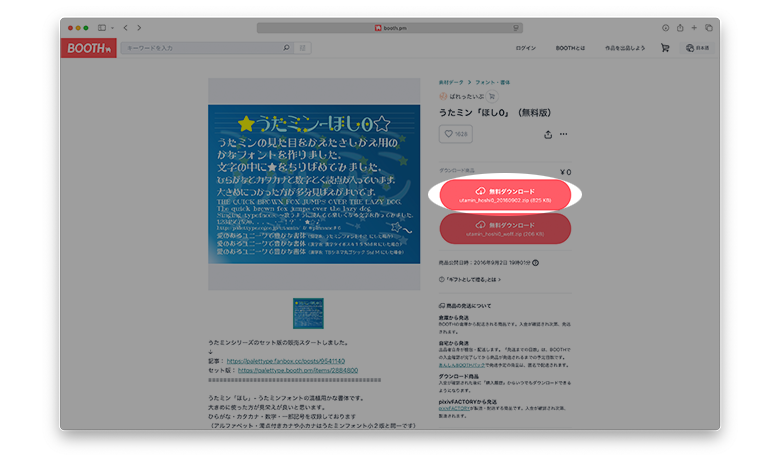Open 「ギフトとして贈る」とは link

click(470, 279)
